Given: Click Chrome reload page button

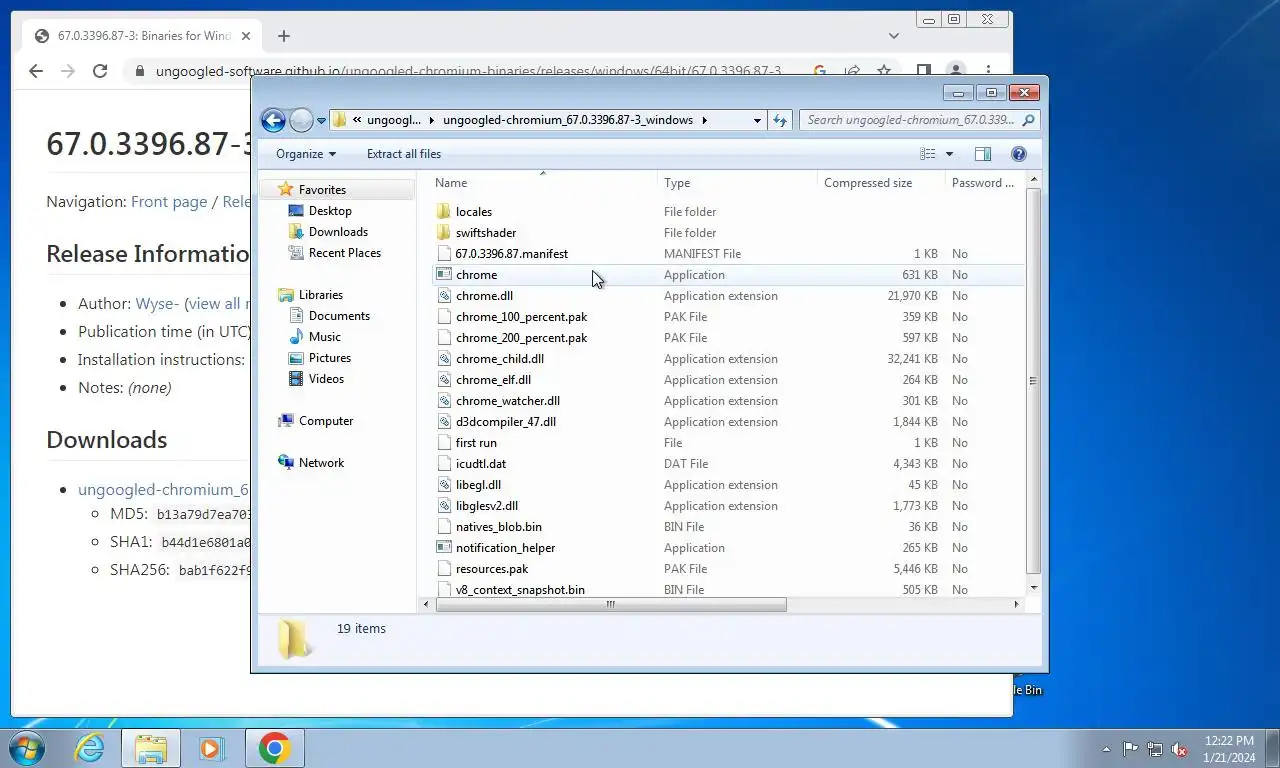Looking at the screenshot, I should click(x=100, y=71).
